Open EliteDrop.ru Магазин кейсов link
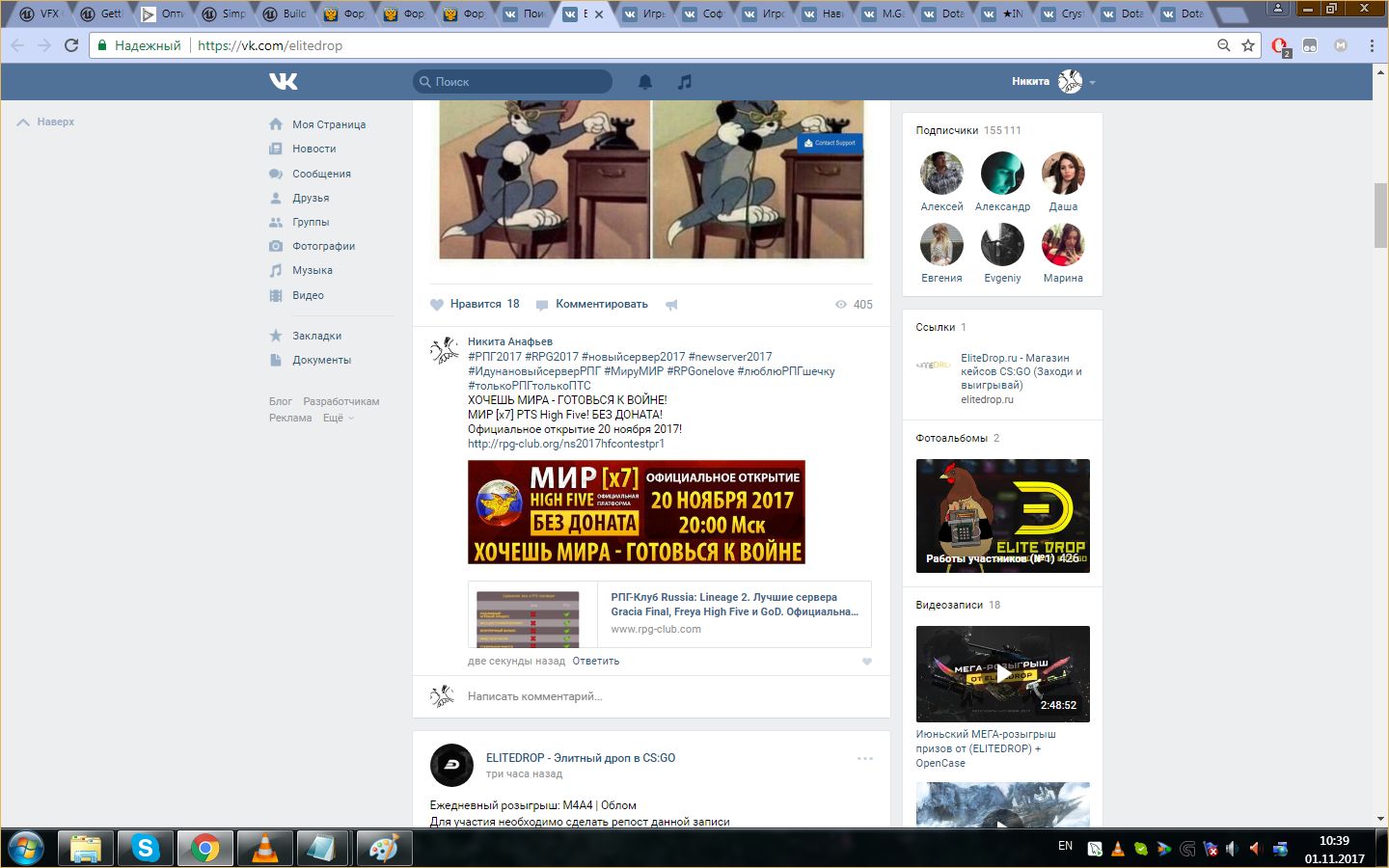This screenshot has width=1389, height=868. 1021,371
